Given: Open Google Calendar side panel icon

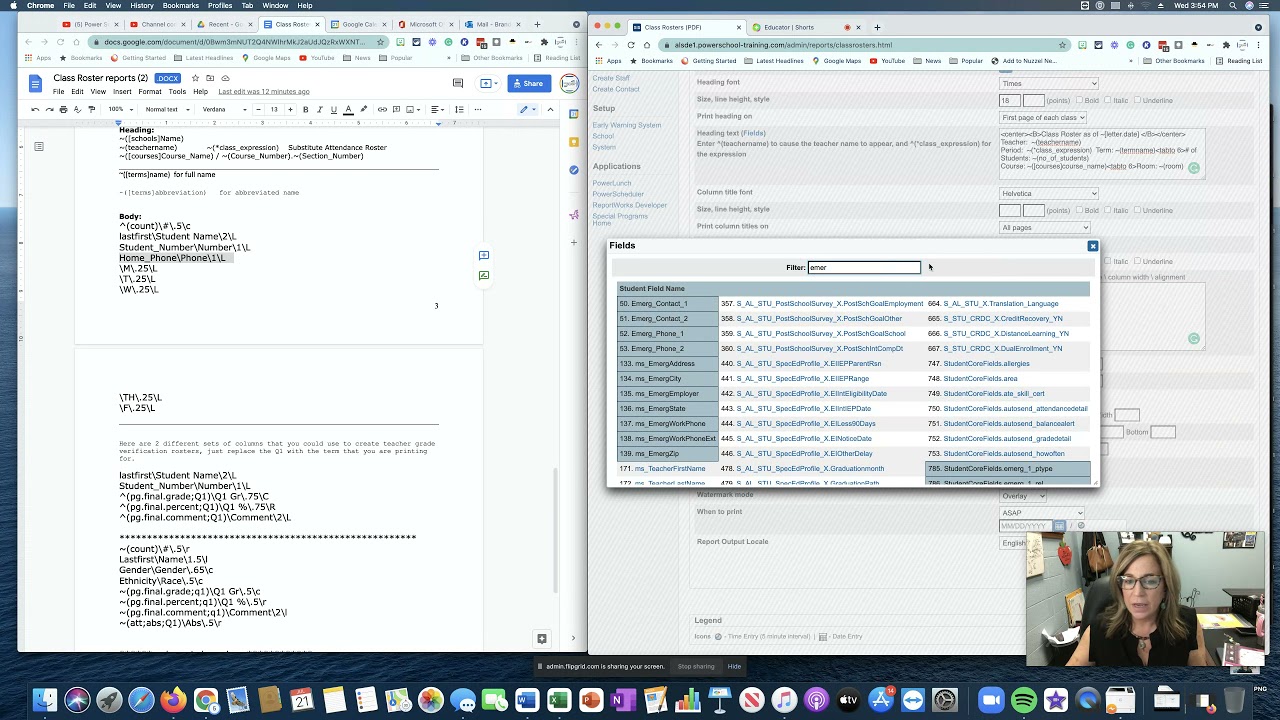Looking at the screenshot, I should [574, 114].
